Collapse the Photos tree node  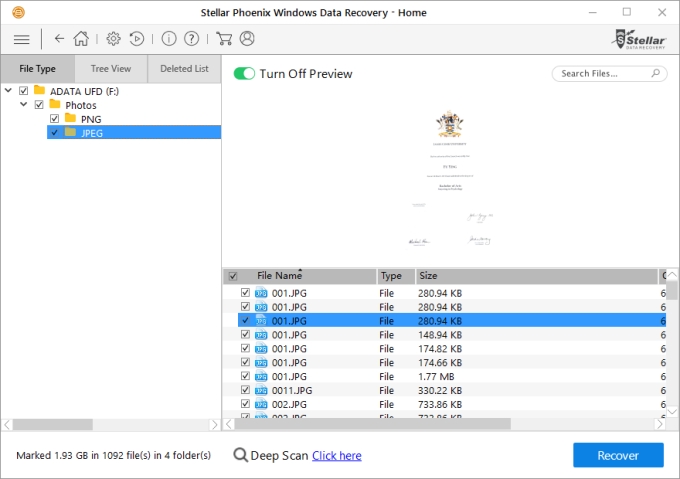point(24,104)
